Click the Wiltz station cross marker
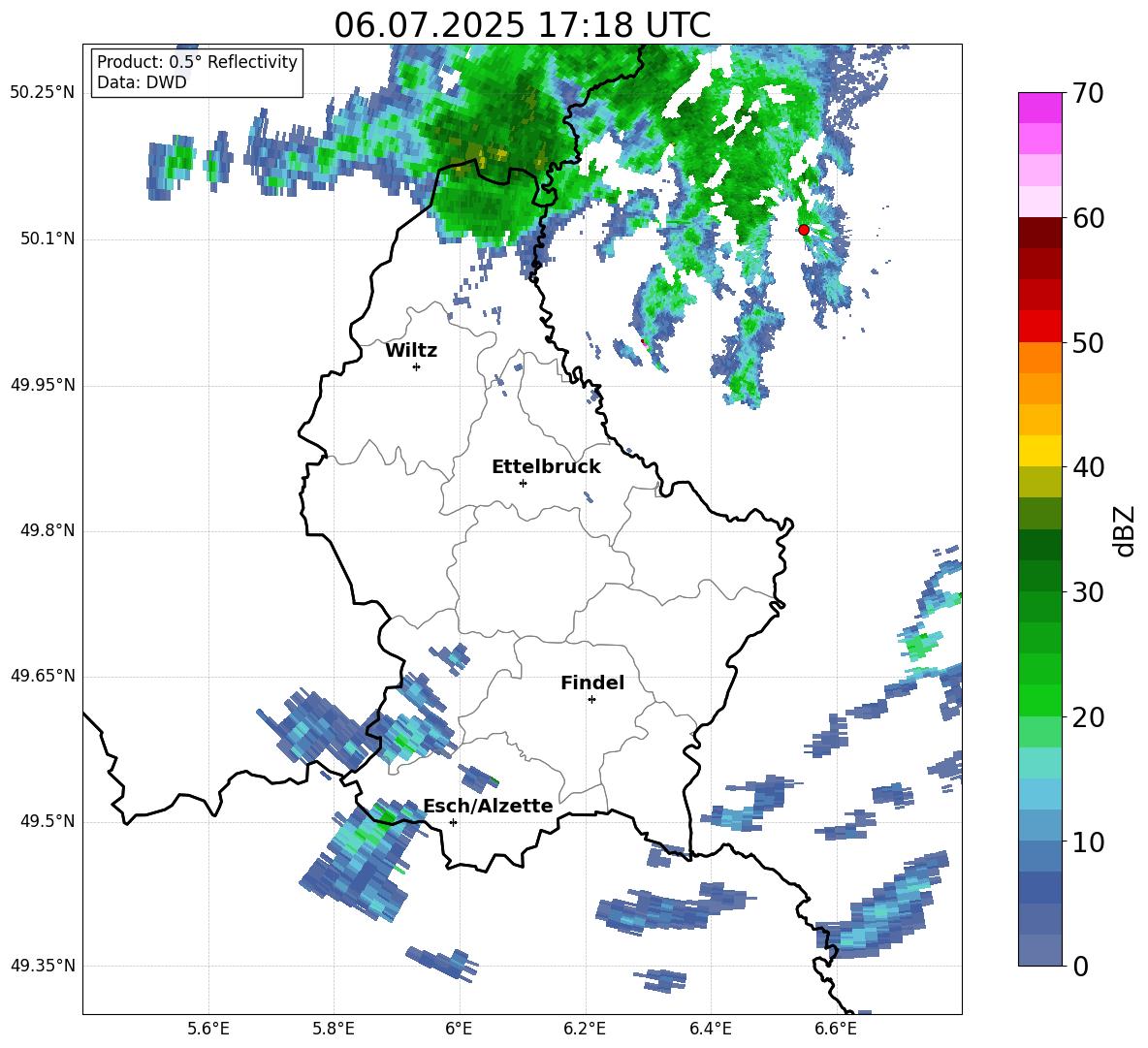Viewport: 1148px width, 1048px height. (417, 366)
